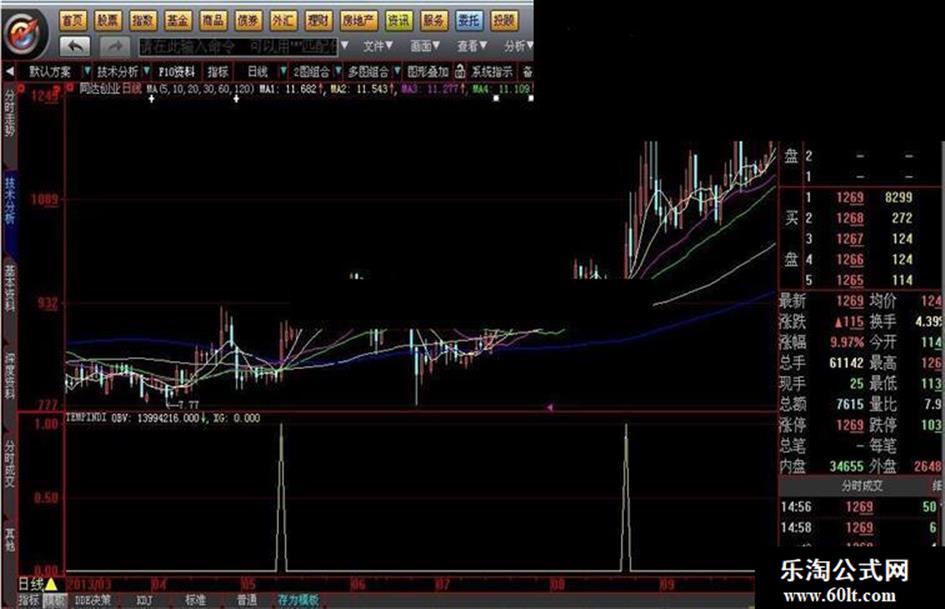Click the first indicator spike in lower pane
Screen dimensions: 945x609
281,497
